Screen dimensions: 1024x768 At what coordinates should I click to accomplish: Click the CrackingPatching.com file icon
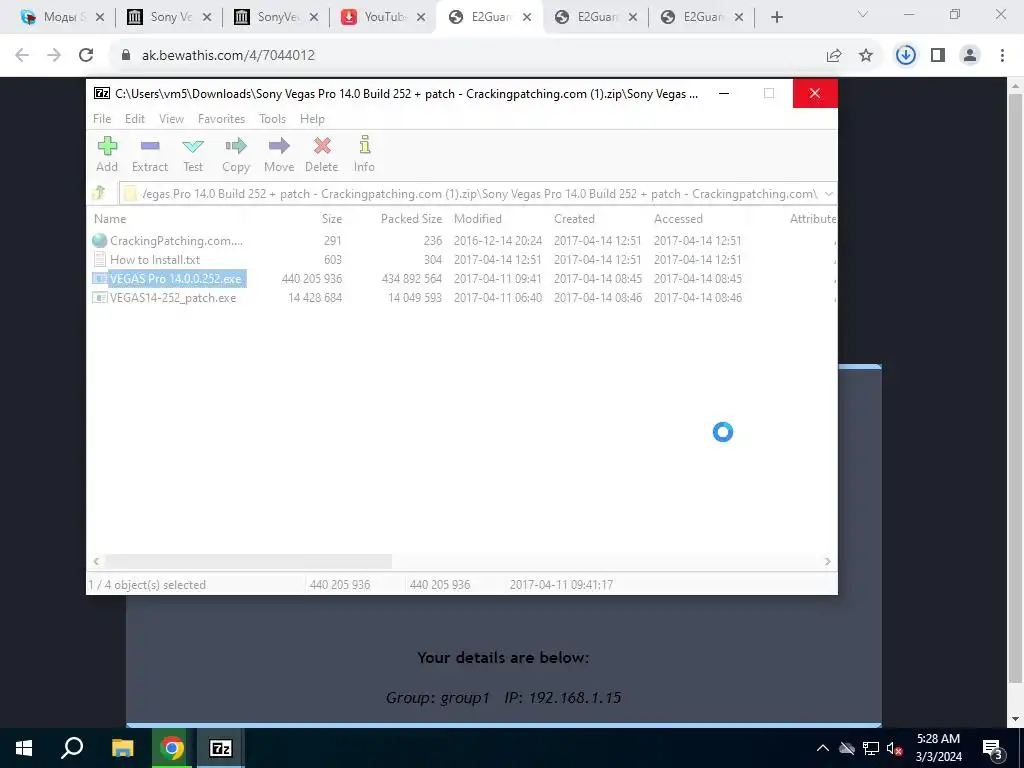(100, 240)
